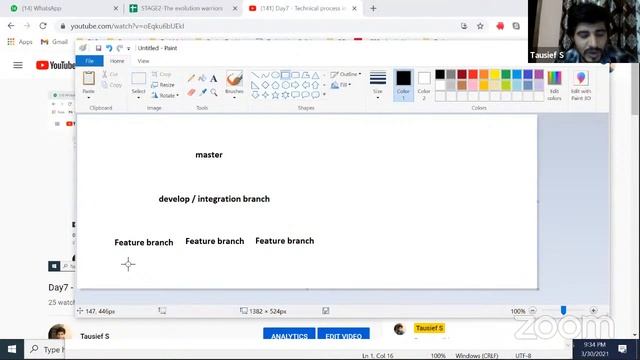Open the YouTube hamburger guide menu
This screenshot has width=640, height=360.
pos(18,65)
